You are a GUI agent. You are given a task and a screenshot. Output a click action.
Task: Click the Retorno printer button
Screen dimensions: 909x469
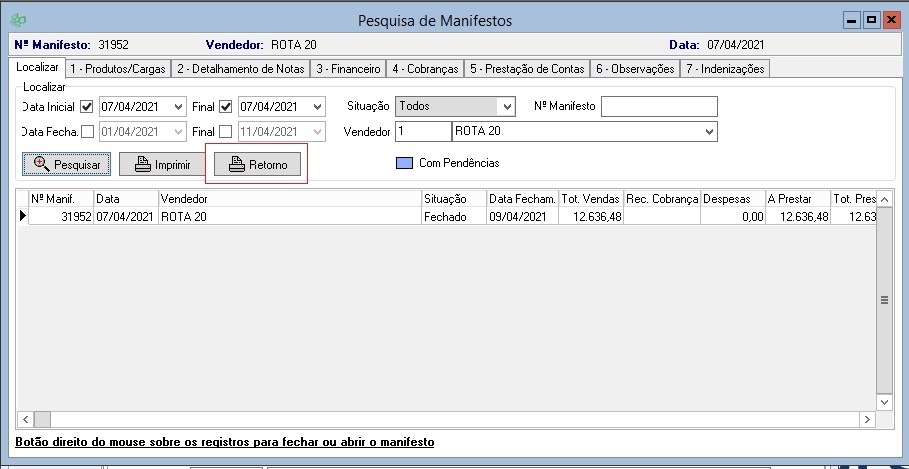pyautogui.click(x=257, y=164)
